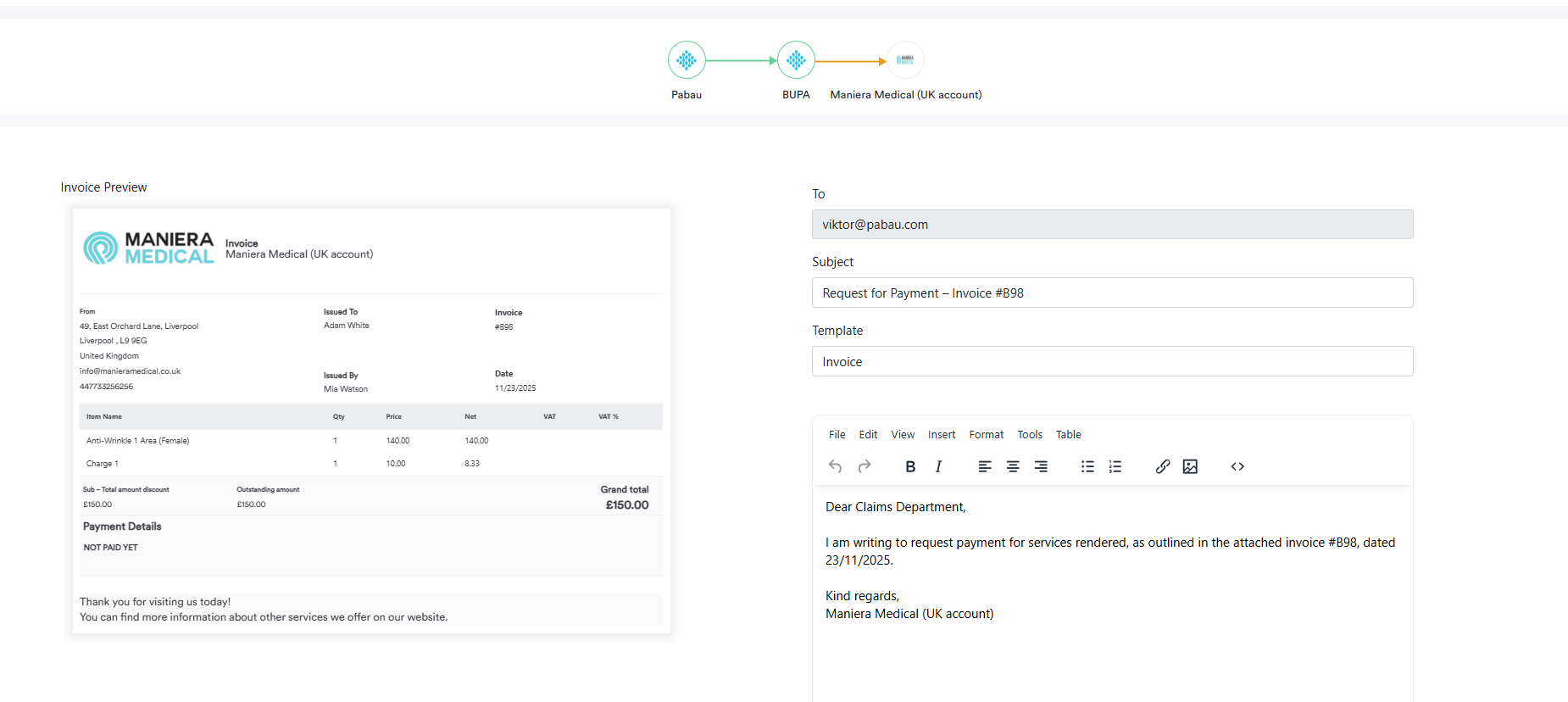Align text left in email body

pyautogui.click(x=985, y=466)
